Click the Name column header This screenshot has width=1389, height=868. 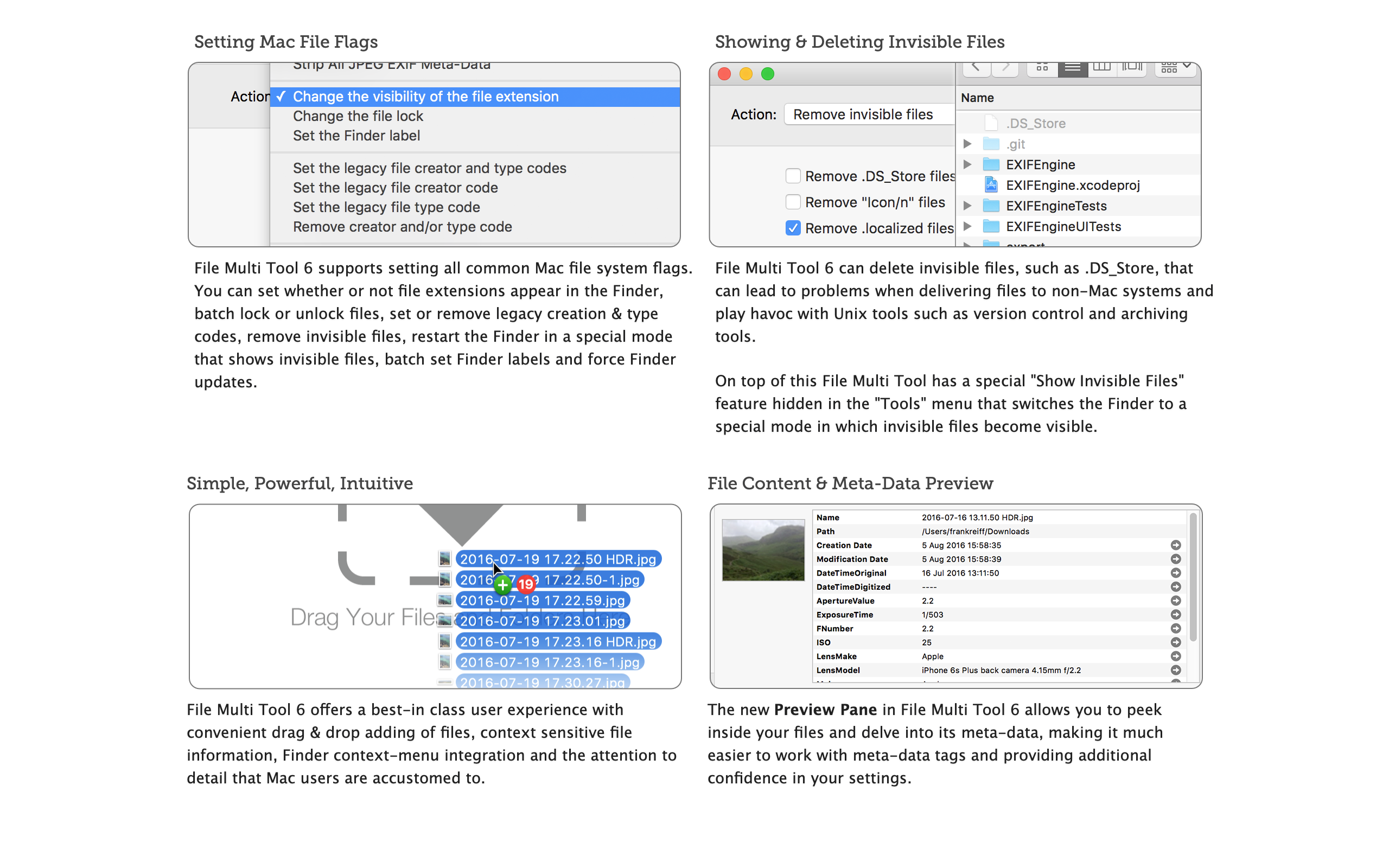coord(978,98)
